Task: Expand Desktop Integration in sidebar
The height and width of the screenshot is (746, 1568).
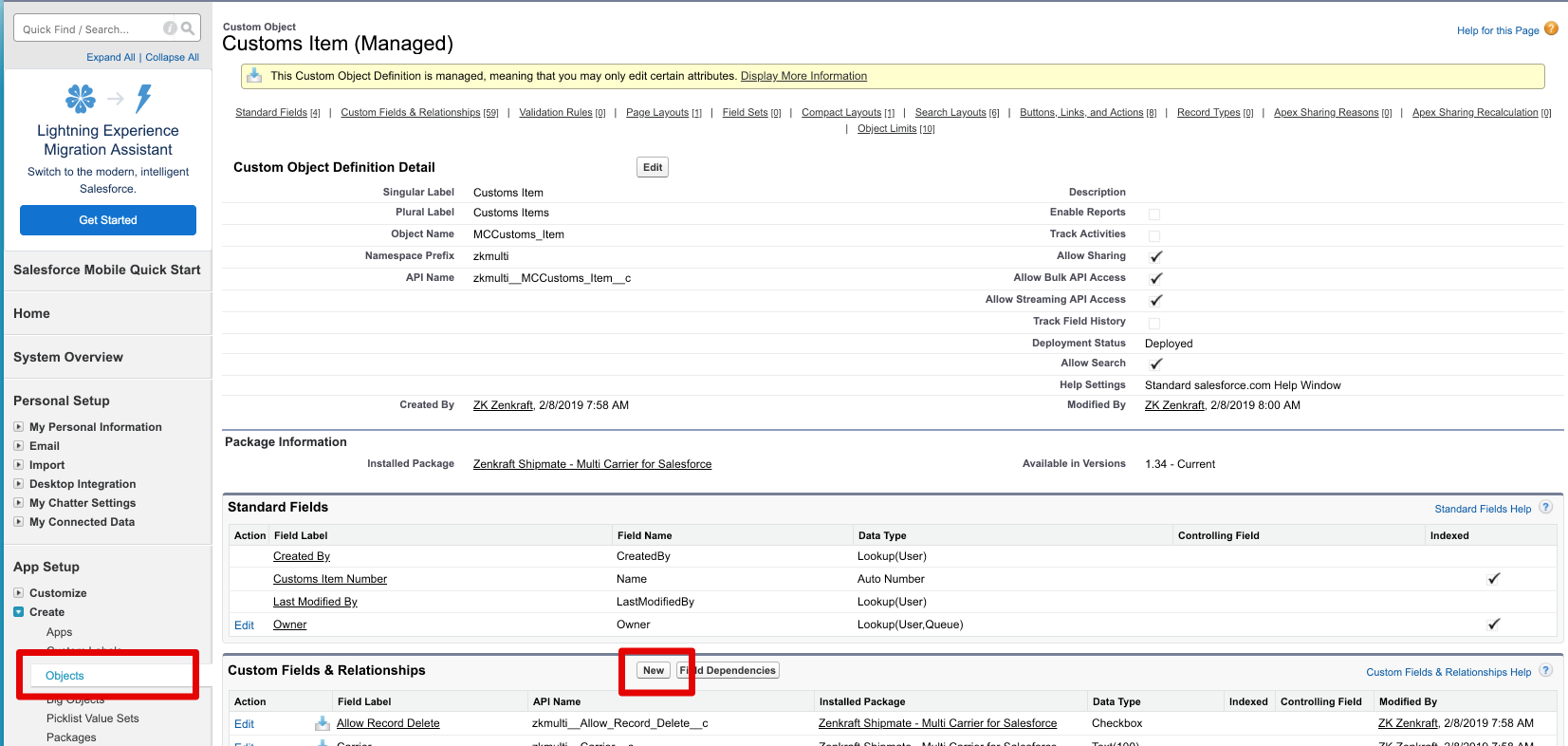Action: (x=18, y=484)
